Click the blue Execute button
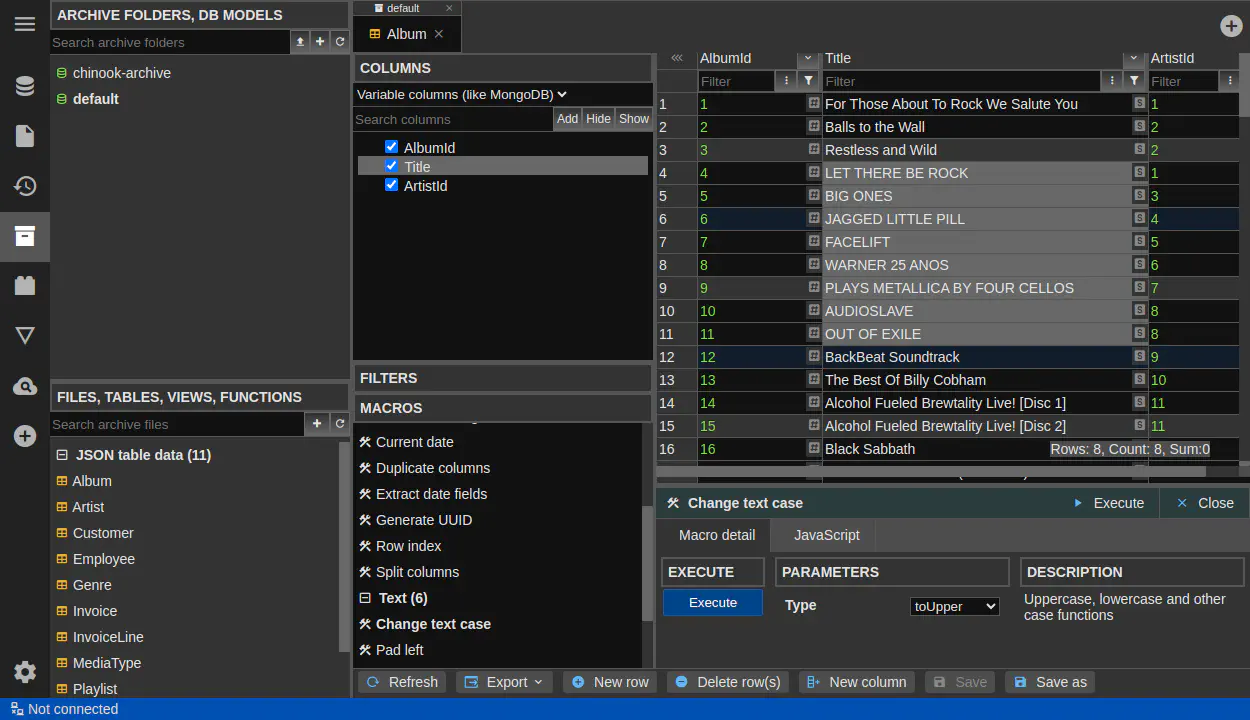Viewport: 1250px width, 720px height. click(x=713, y=603)
